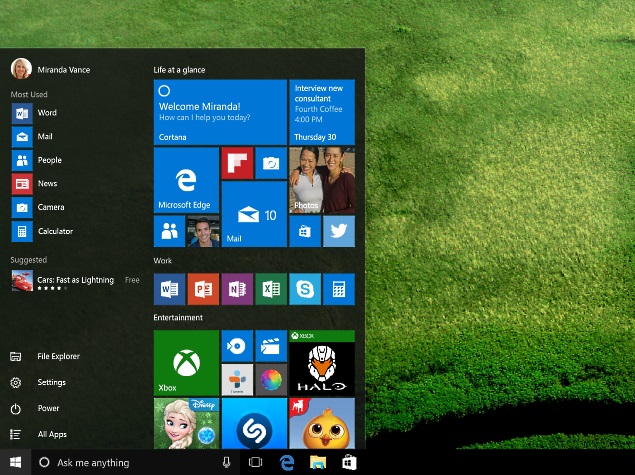Open the Skype tile
635x475 pixels.
tap(305, 289)
